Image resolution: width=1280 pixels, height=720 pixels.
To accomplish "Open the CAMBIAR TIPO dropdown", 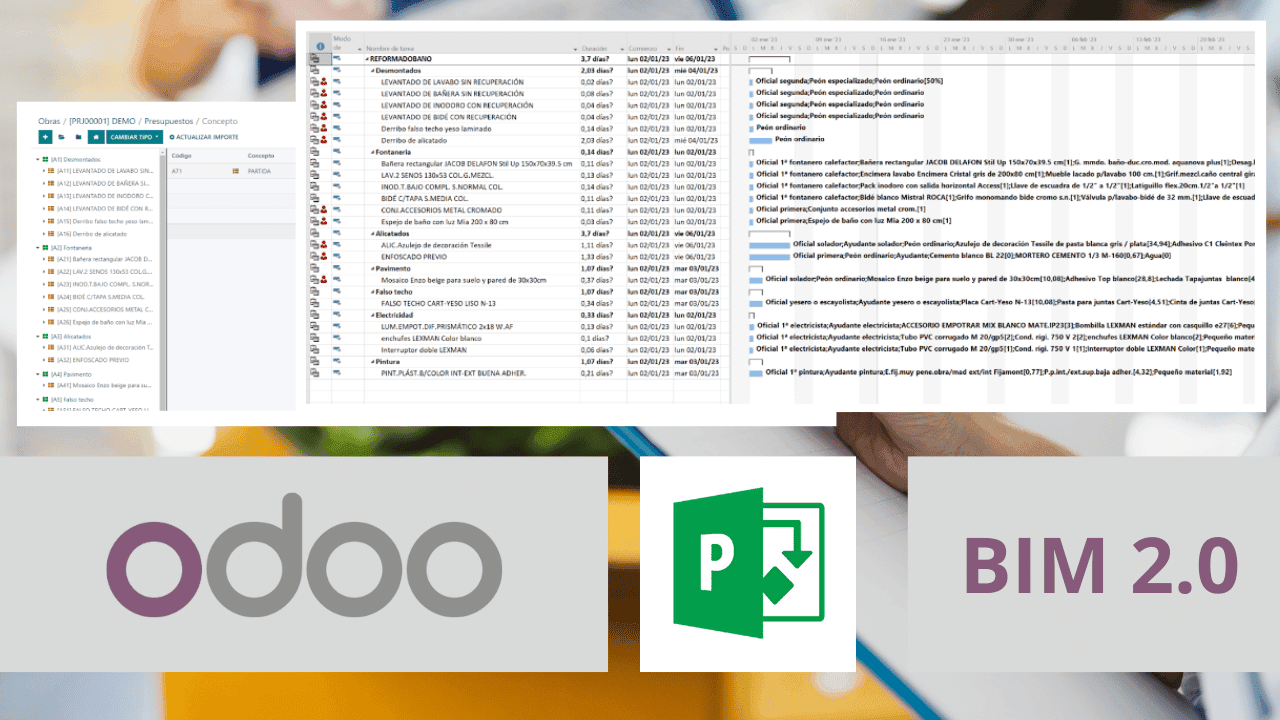I will (134, 136).
